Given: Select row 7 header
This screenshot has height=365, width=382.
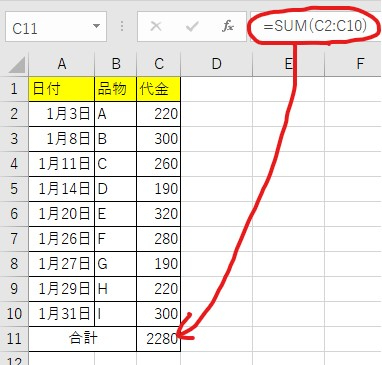Looking at the screenshot, I should (14, 239).
